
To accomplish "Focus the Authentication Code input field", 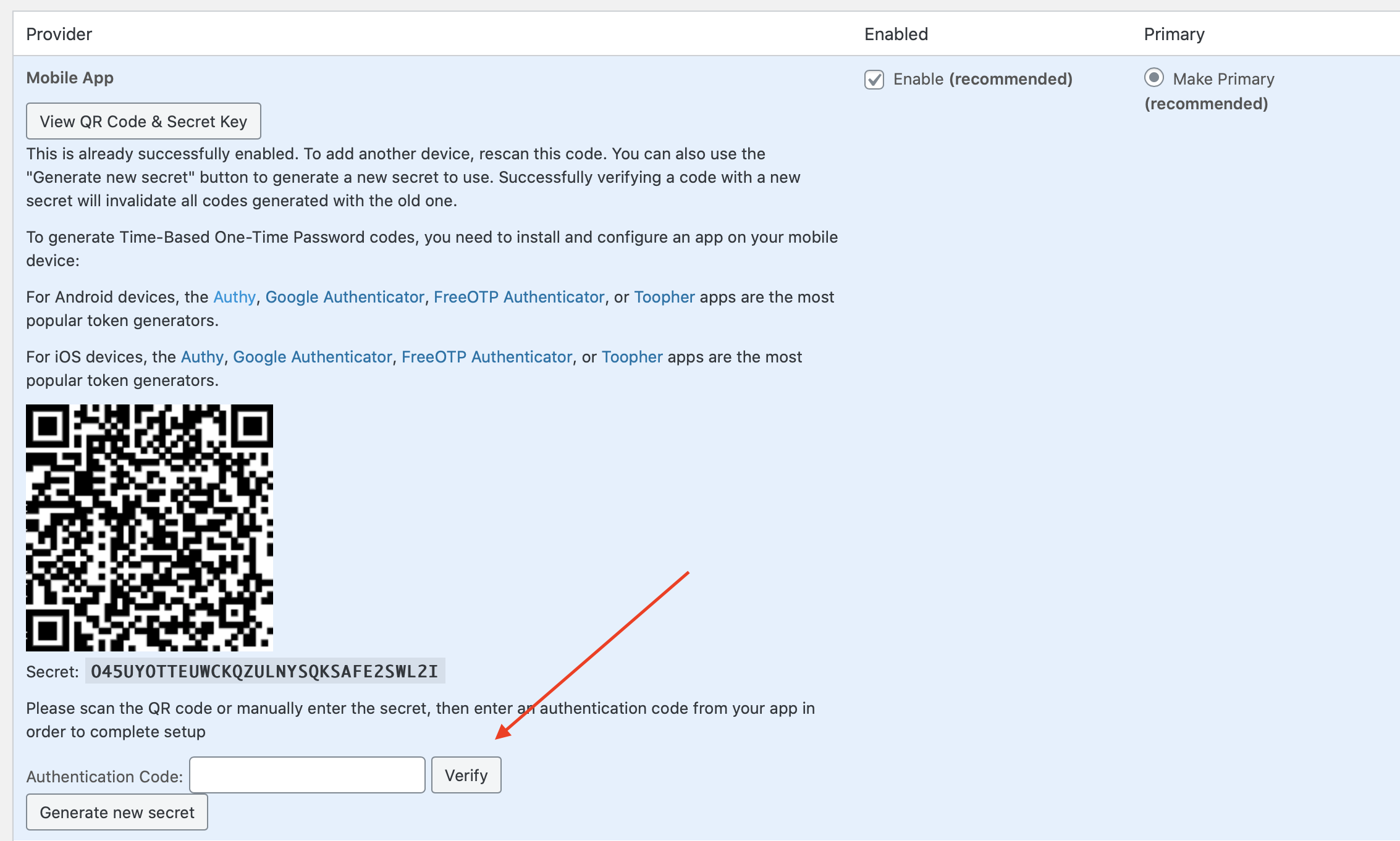I will click(307, 775).
